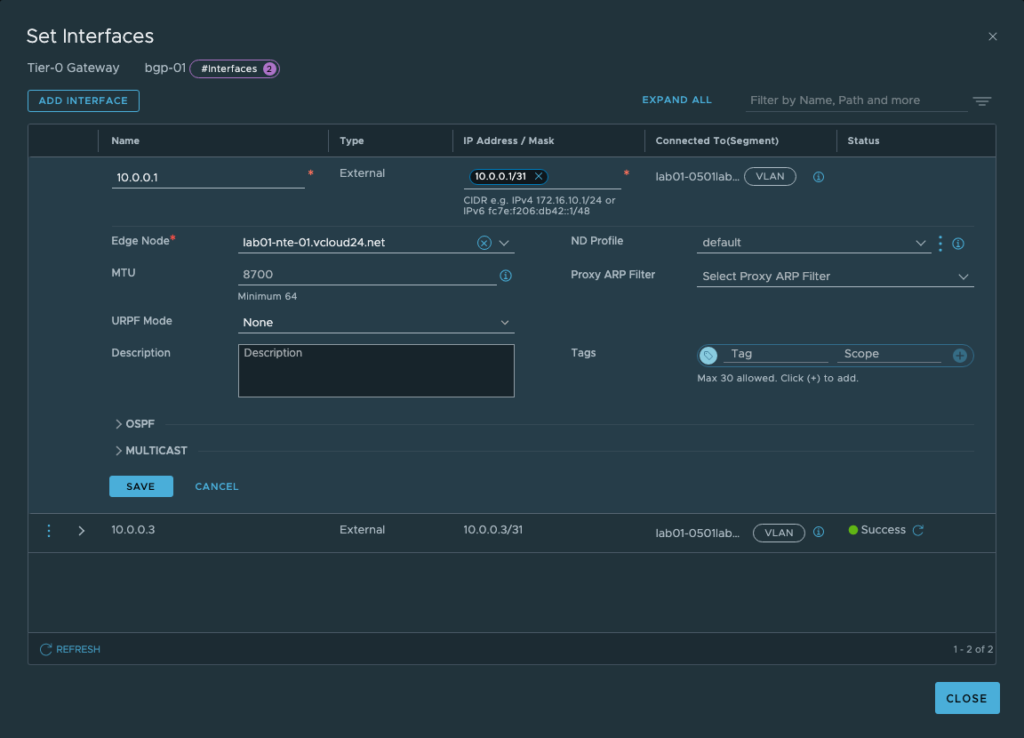This screenshot has width=1024, height=738.
Task: Expand the OSPF section
Action: click(134, 424)
